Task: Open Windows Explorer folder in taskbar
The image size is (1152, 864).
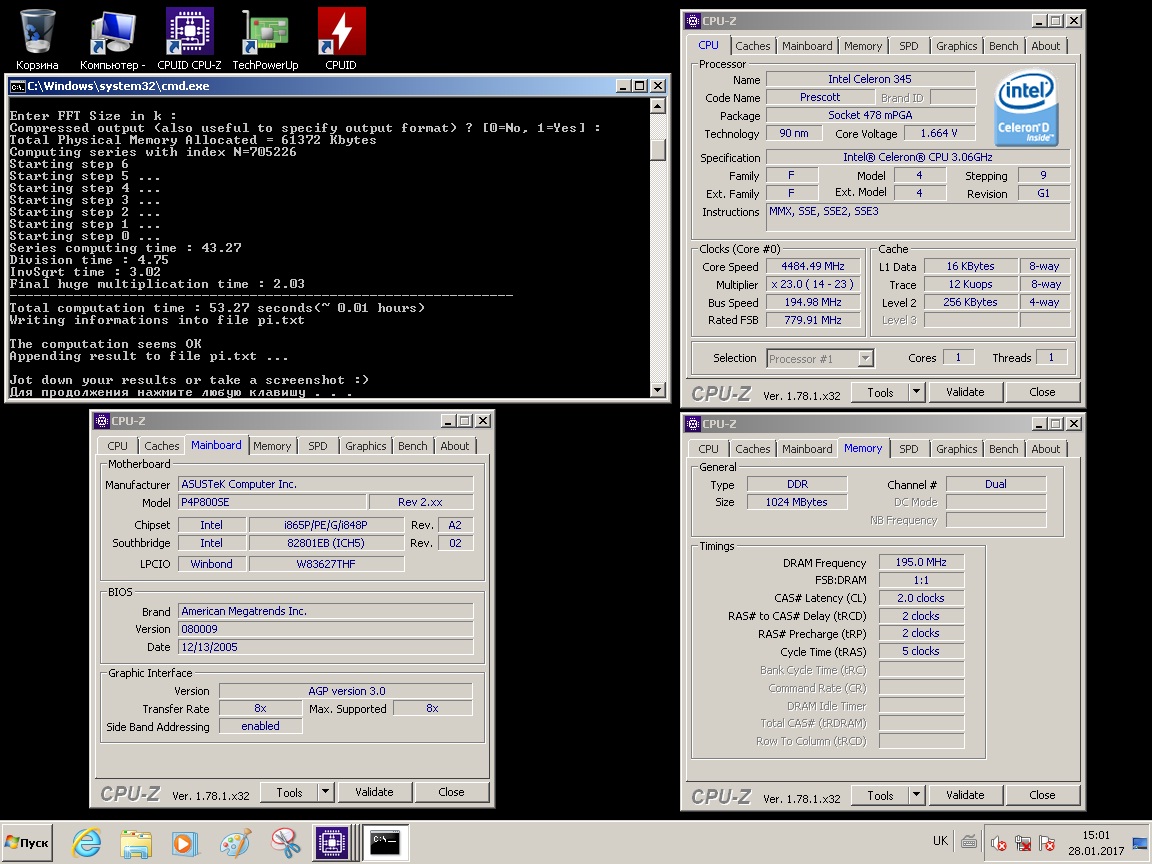Action: 136,843
